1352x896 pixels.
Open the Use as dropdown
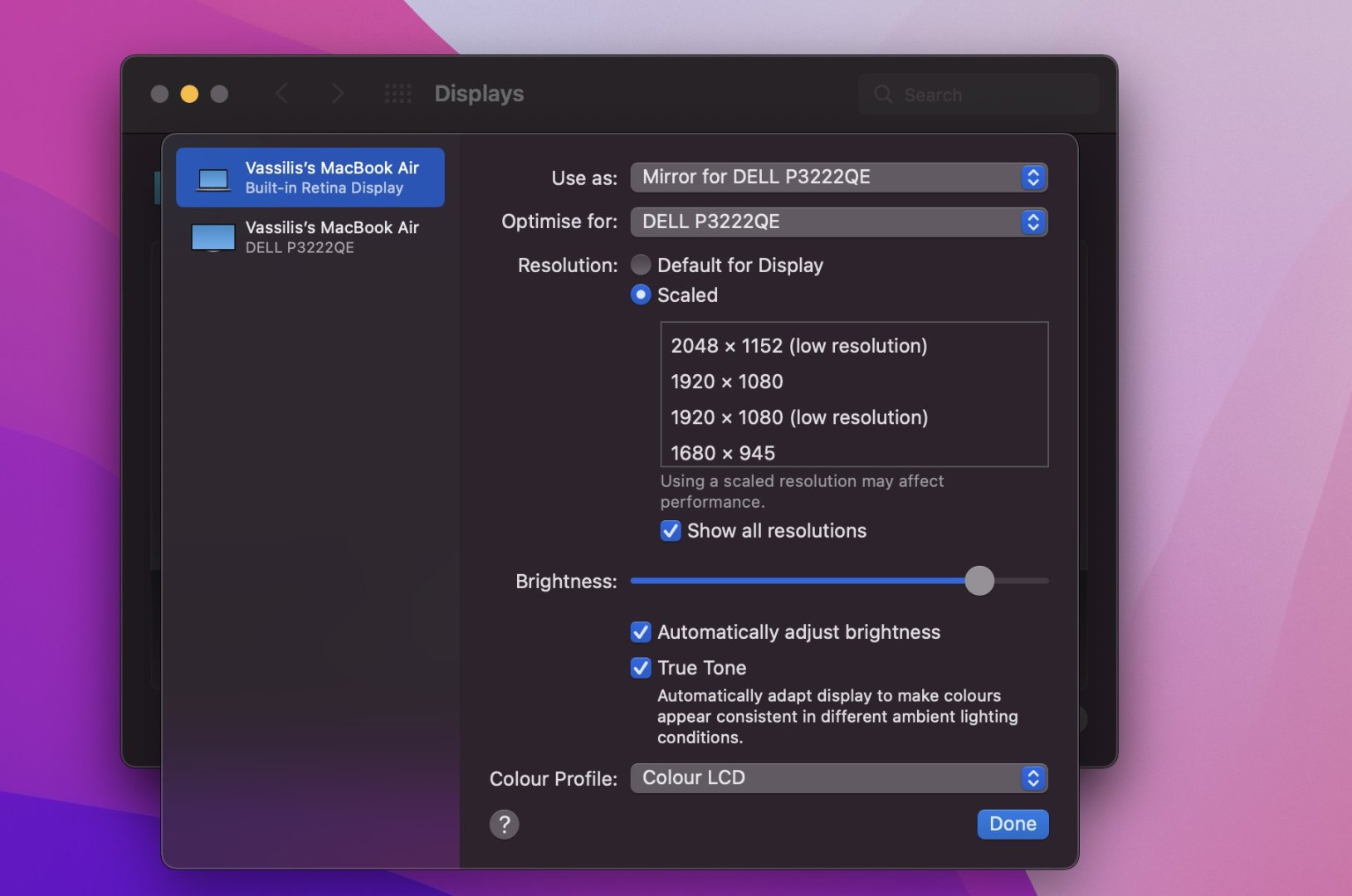pyautogui.click(x=838, y=177)
